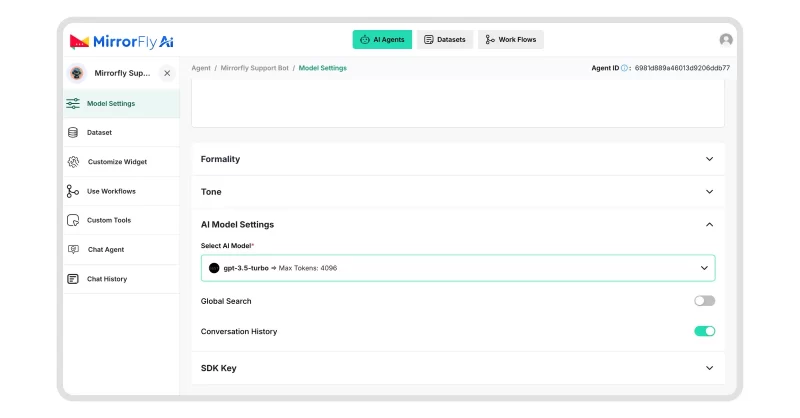Open Custom Tools in the sidebar

tap(121, 220)
